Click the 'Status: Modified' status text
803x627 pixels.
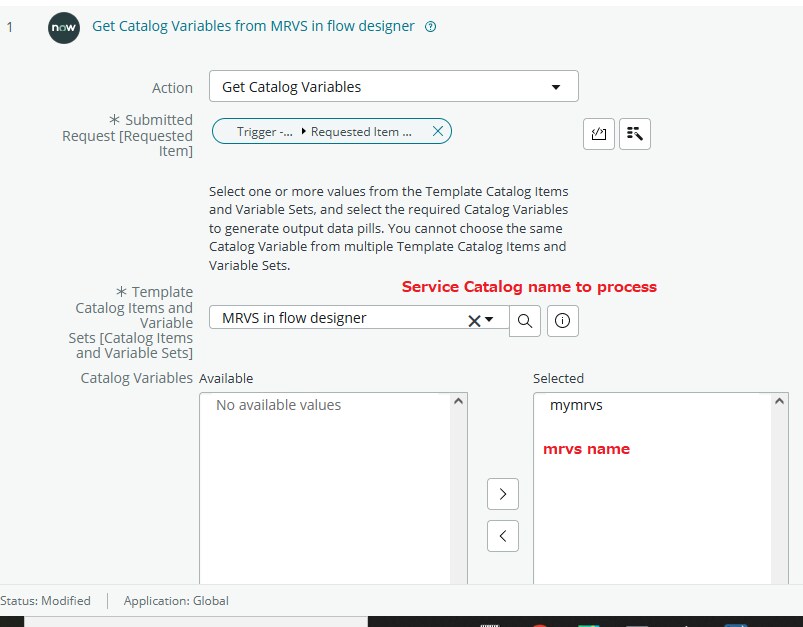coord(45,600)
